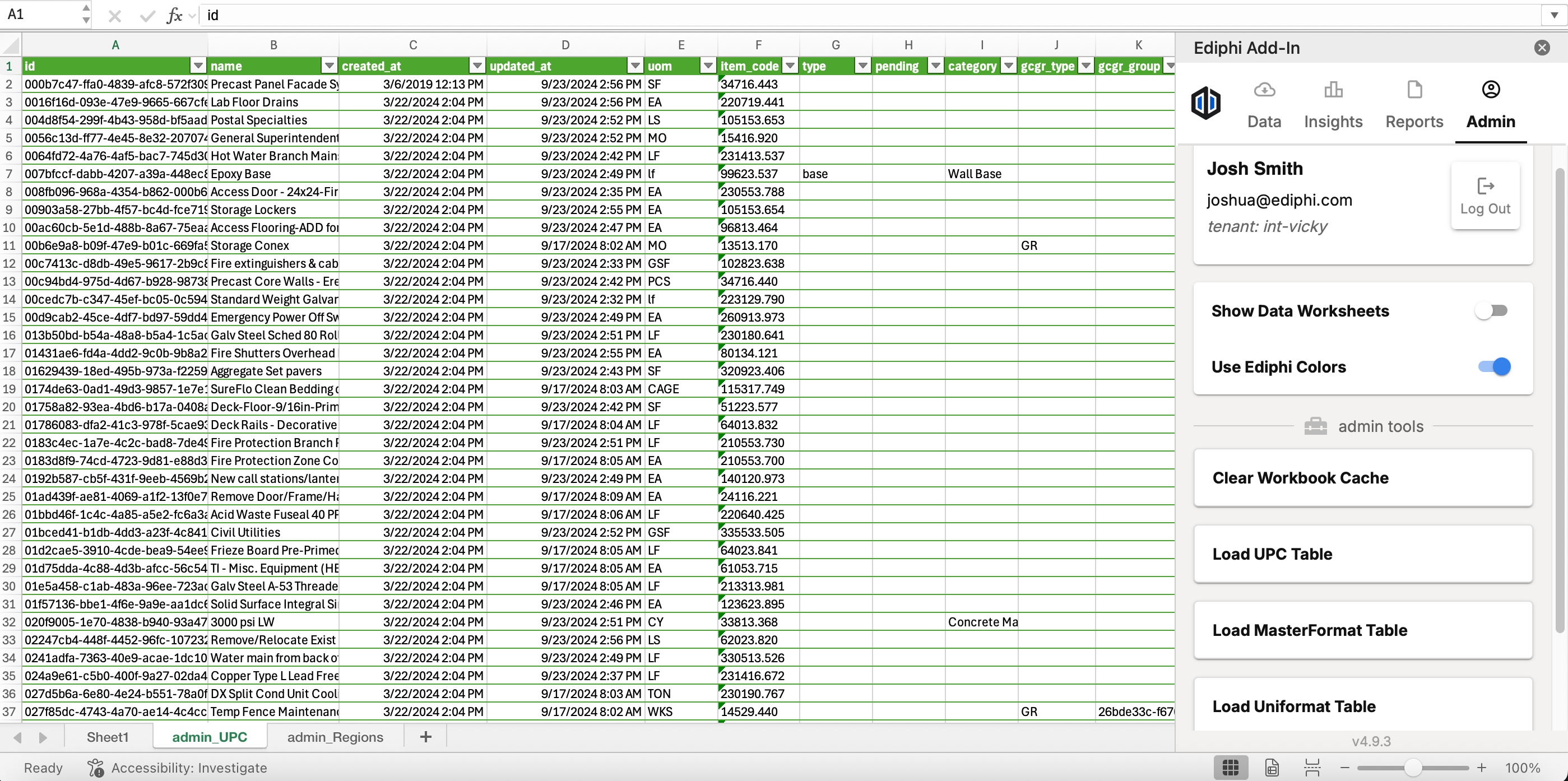
Task: Select Normal view toggle in status bar
Action: click(1230, 768)
